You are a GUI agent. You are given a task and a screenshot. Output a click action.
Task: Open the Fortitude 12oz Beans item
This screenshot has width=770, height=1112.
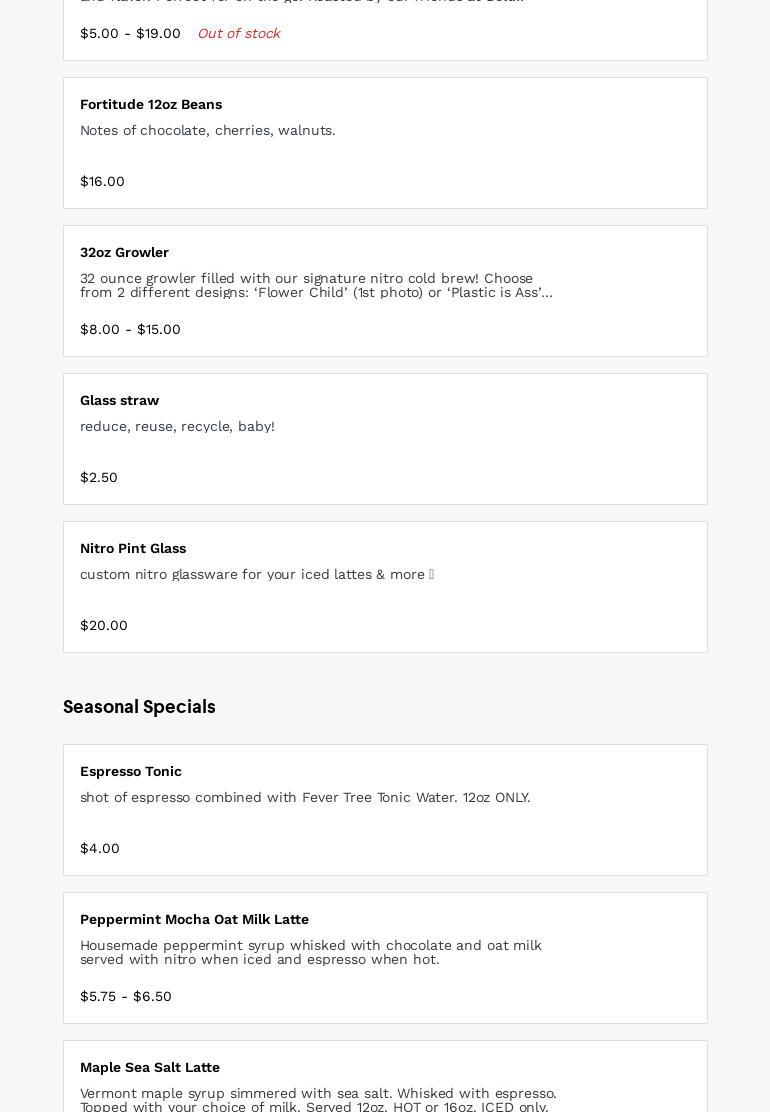pyautogui.click(x=151, y=104)
